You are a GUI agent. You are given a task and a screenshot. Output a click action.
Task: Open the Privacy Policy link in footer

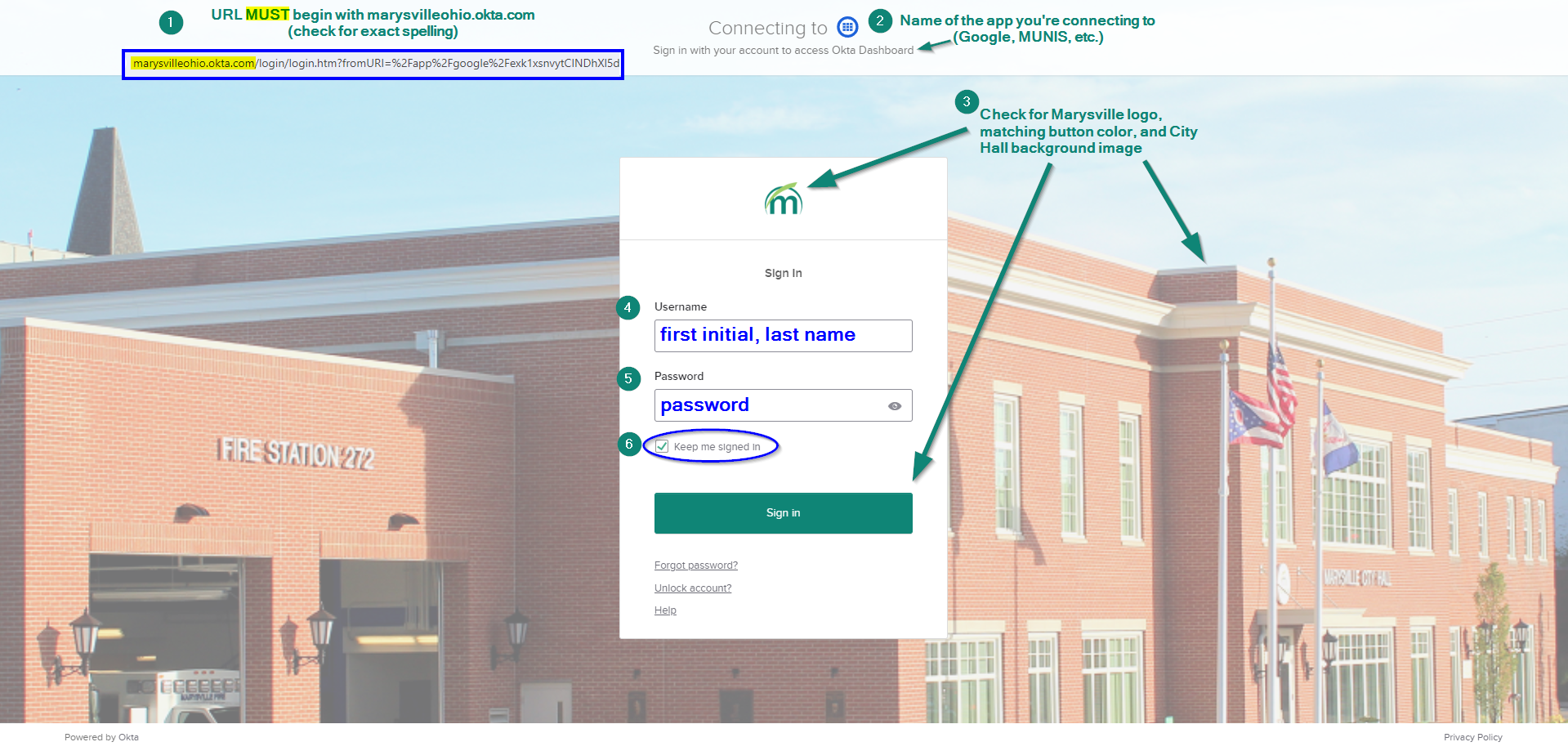[1472, 737]
